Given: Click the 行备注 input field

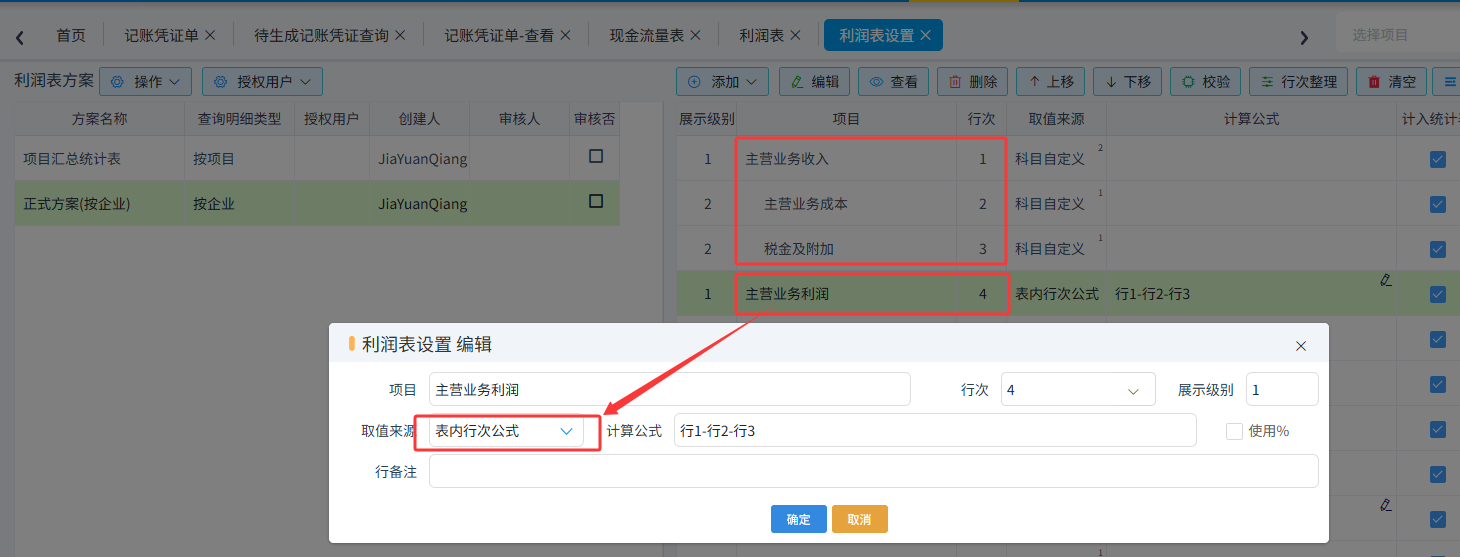Looking at the screenshot, I should point(874,472).
